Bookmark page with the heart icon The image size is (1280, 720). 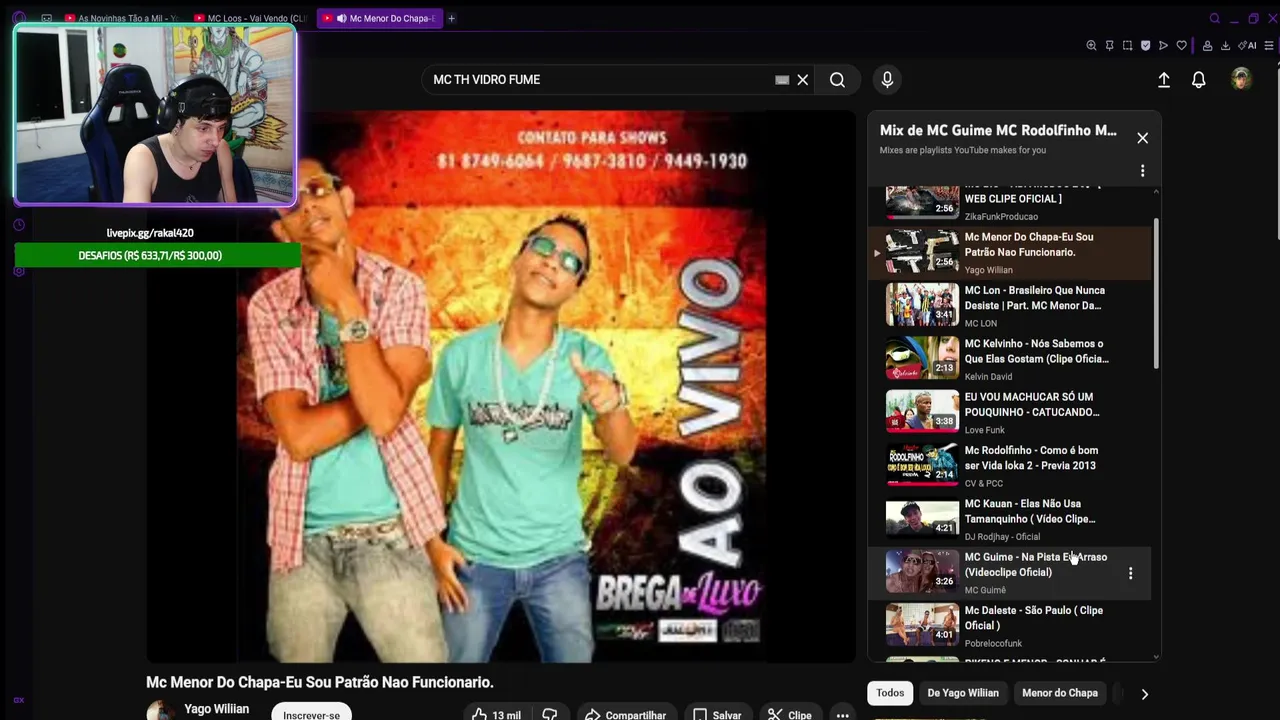pos(1181,45)
